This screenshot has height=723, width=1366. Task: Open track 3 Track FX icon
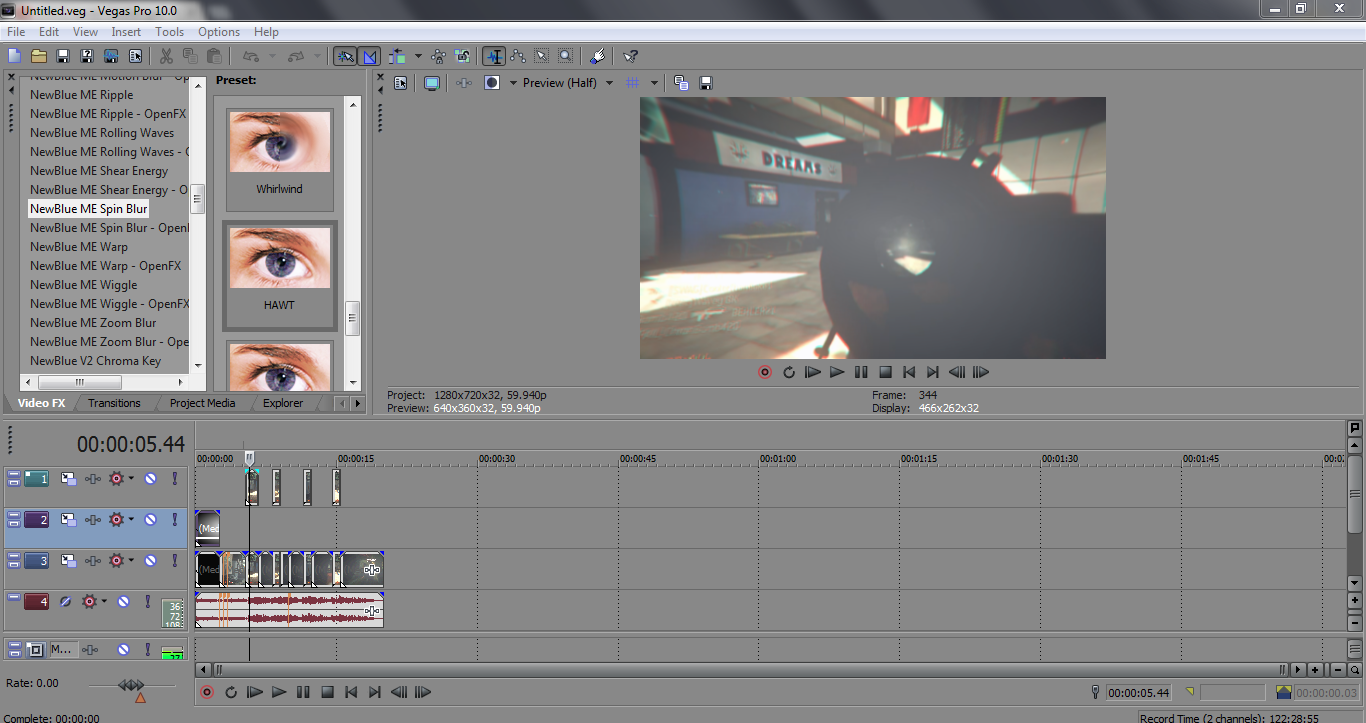click(x=93, y=561)
